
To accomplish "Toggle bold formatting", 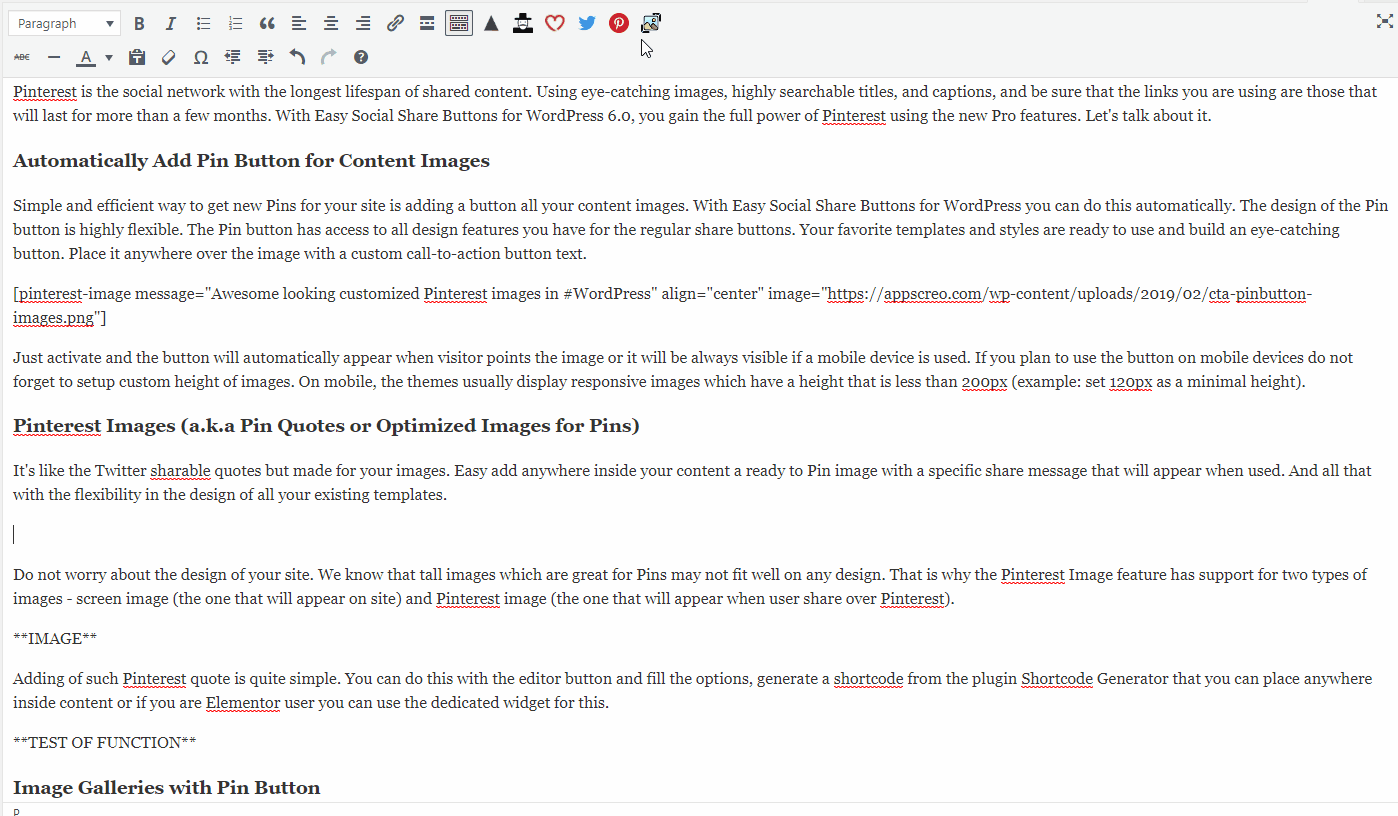I will (x=139, y=23).
